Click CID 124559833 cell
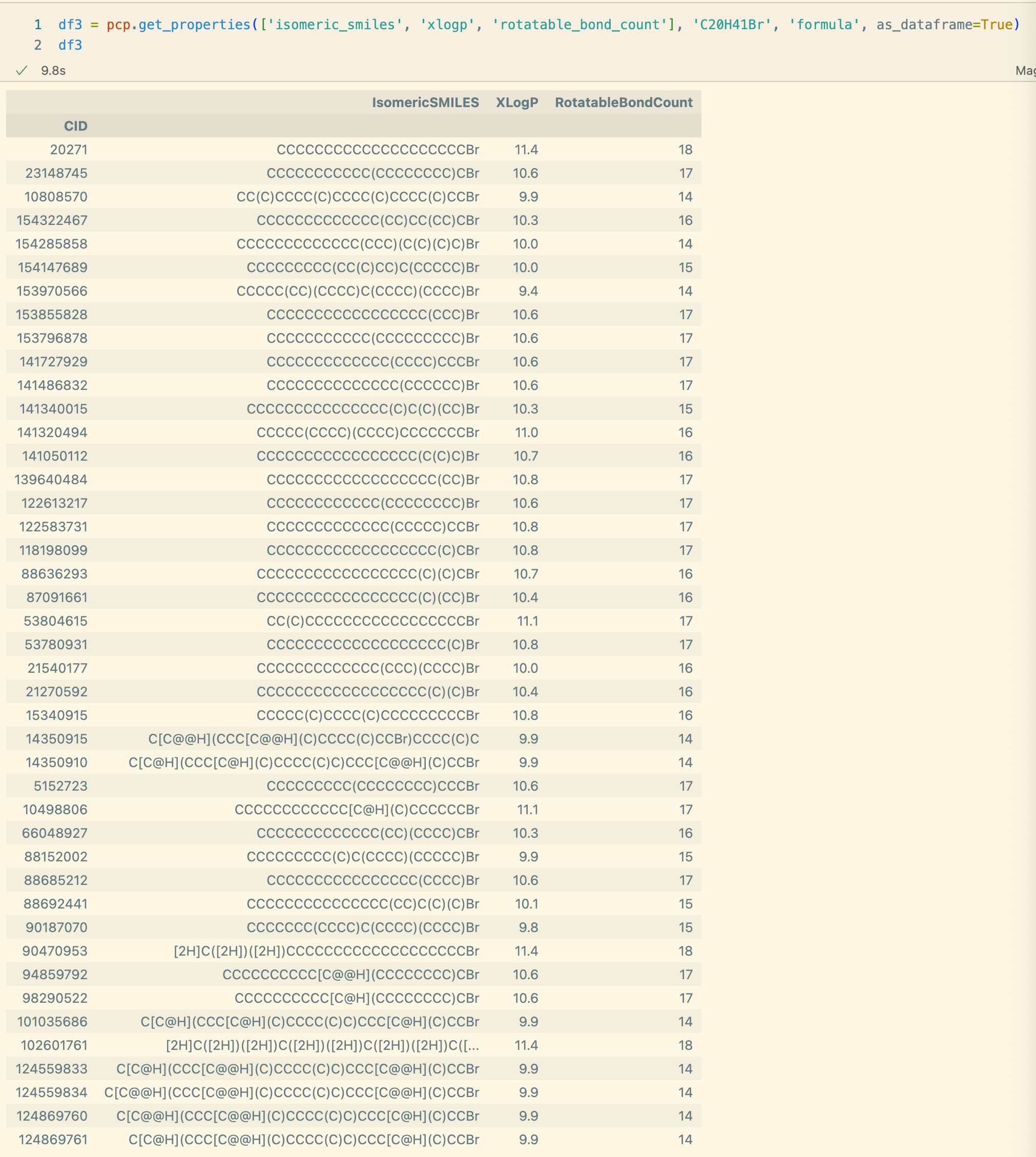 [x=51, y=1069]
